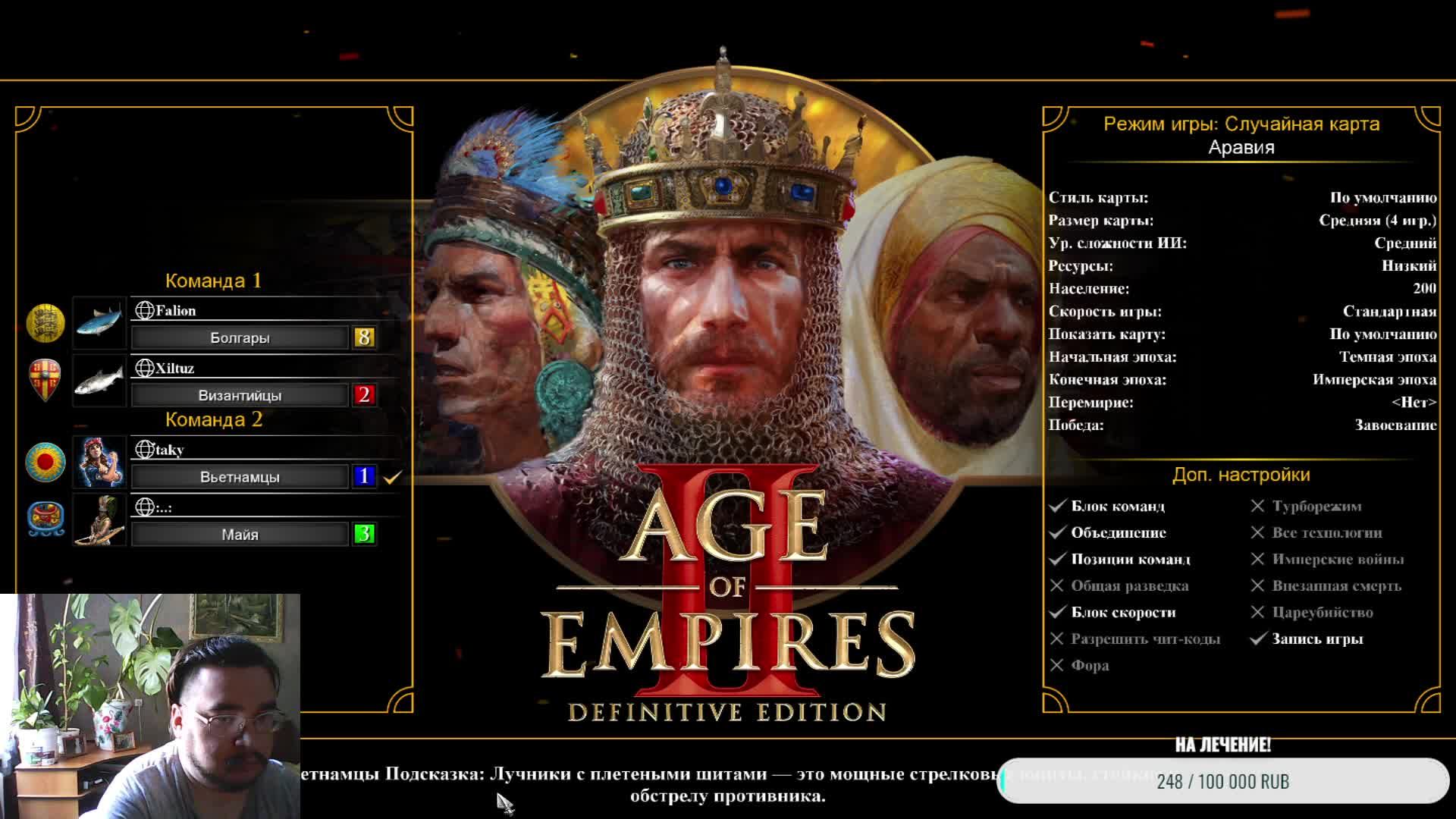Click Xiltuz's silver fish avatar

99,380
